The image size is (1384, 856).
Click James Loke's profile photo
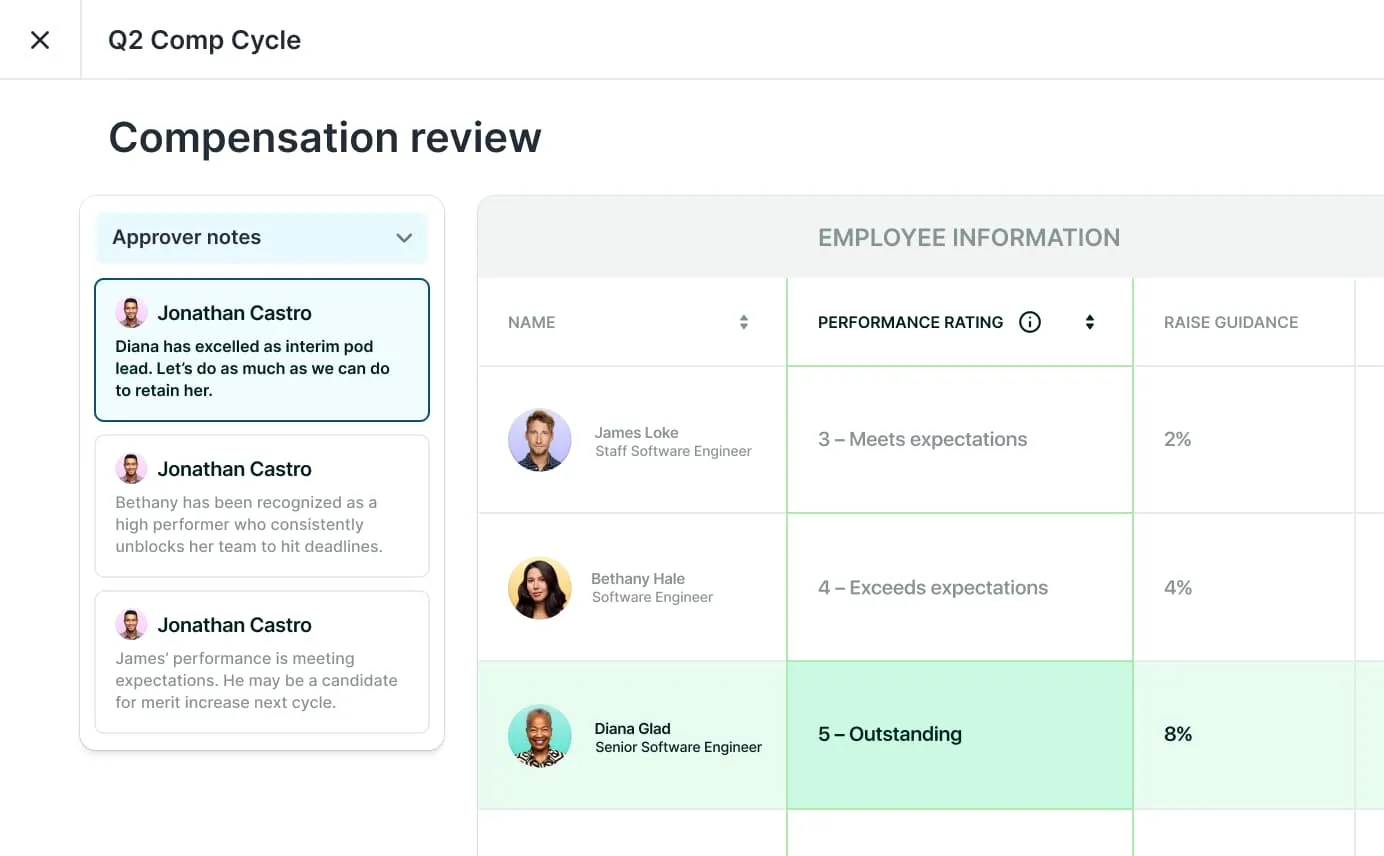click(x=539, y=440)
